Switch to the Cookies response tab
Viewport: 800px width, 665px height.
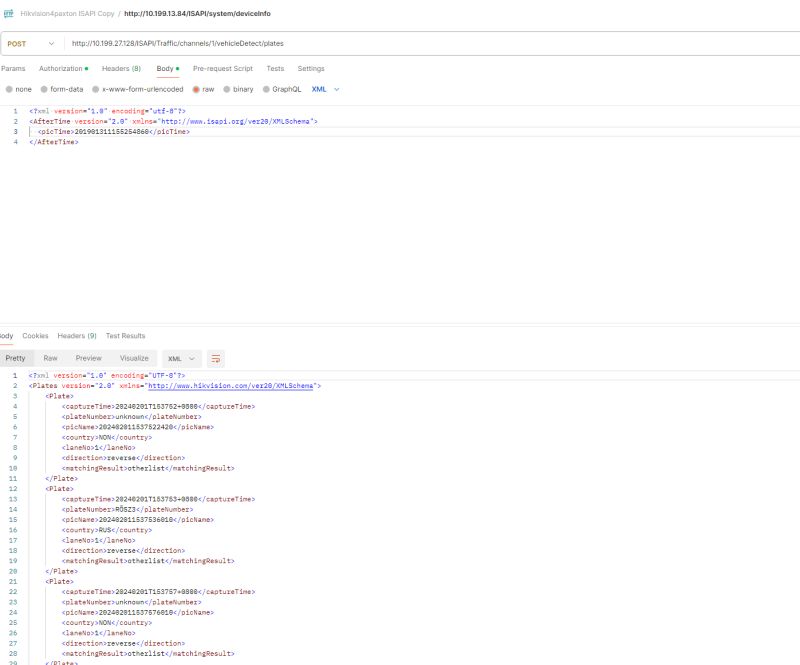coord(34,335)
